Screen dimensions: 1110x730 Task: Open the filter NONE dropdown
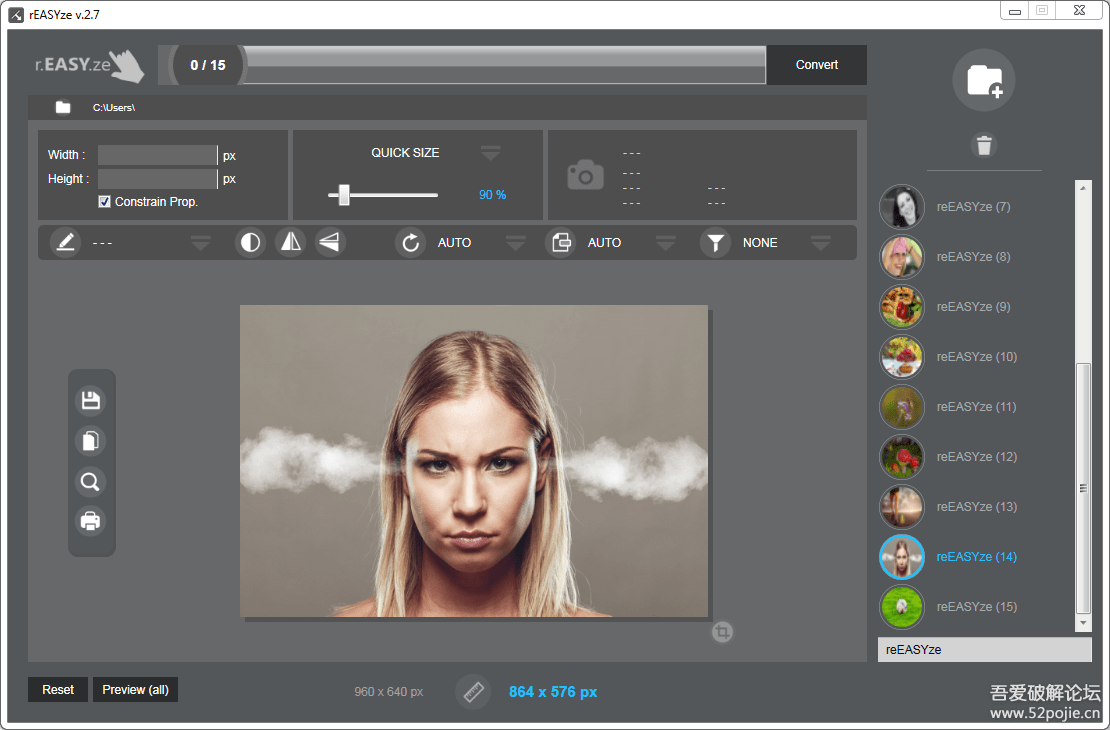click(821, 243)
